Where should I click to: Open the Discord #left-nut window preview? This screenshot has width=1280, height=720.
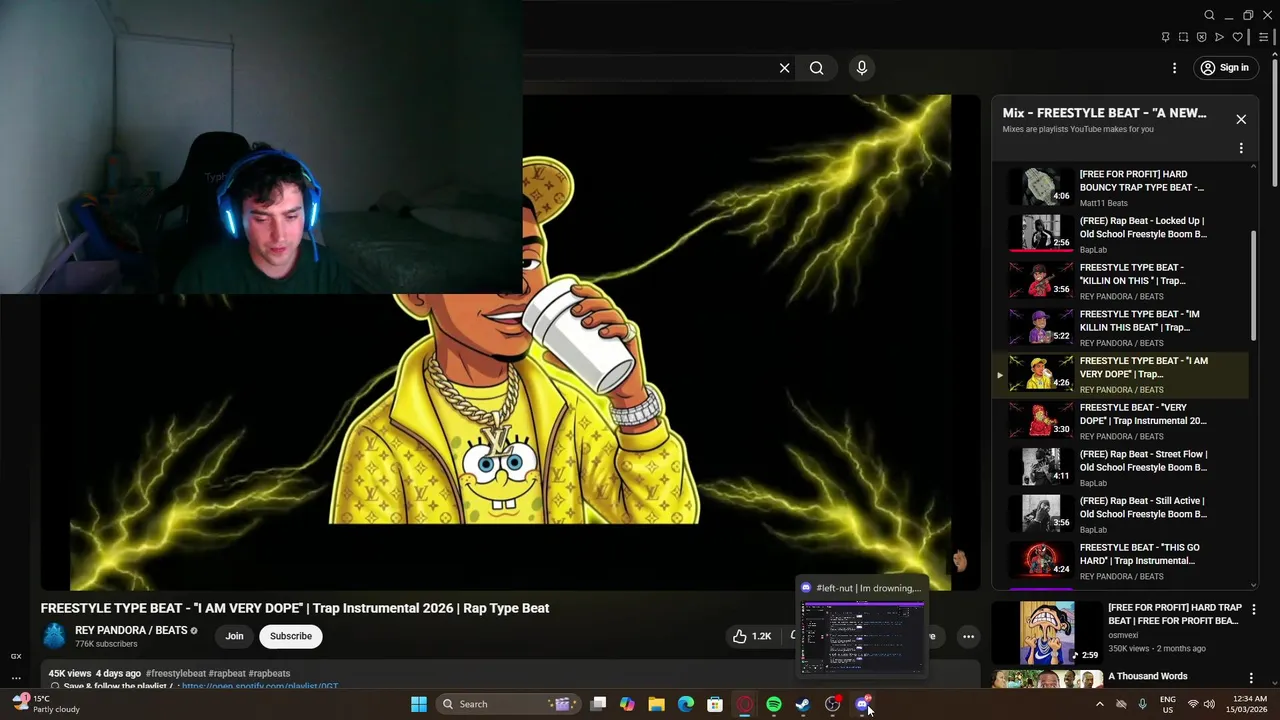(863, 628)
